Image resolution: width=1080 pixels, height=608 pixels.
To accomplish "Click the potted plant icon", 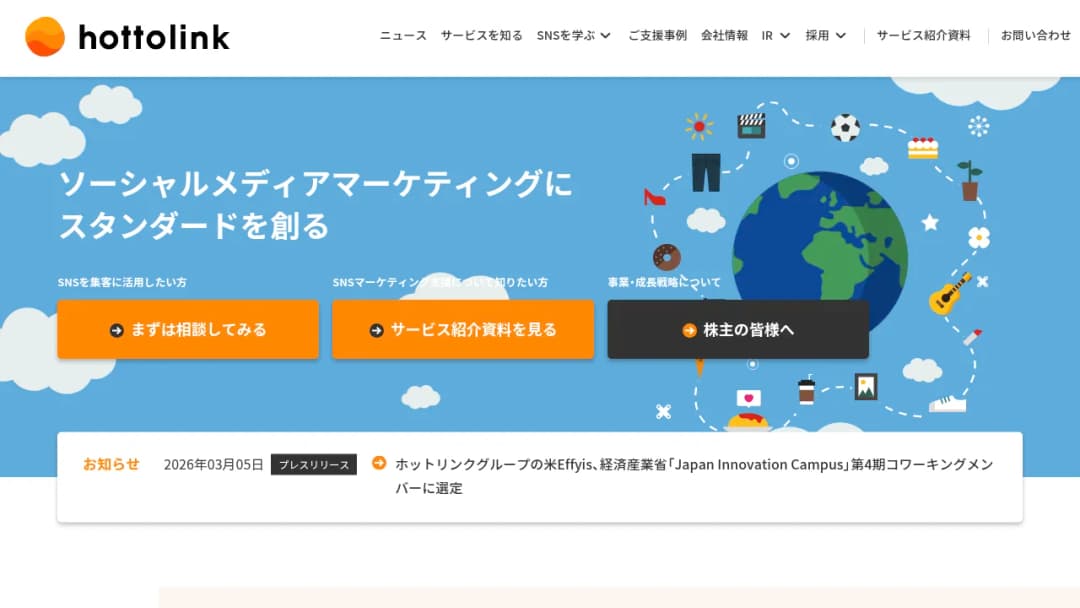I will click(x=970, y=180).
